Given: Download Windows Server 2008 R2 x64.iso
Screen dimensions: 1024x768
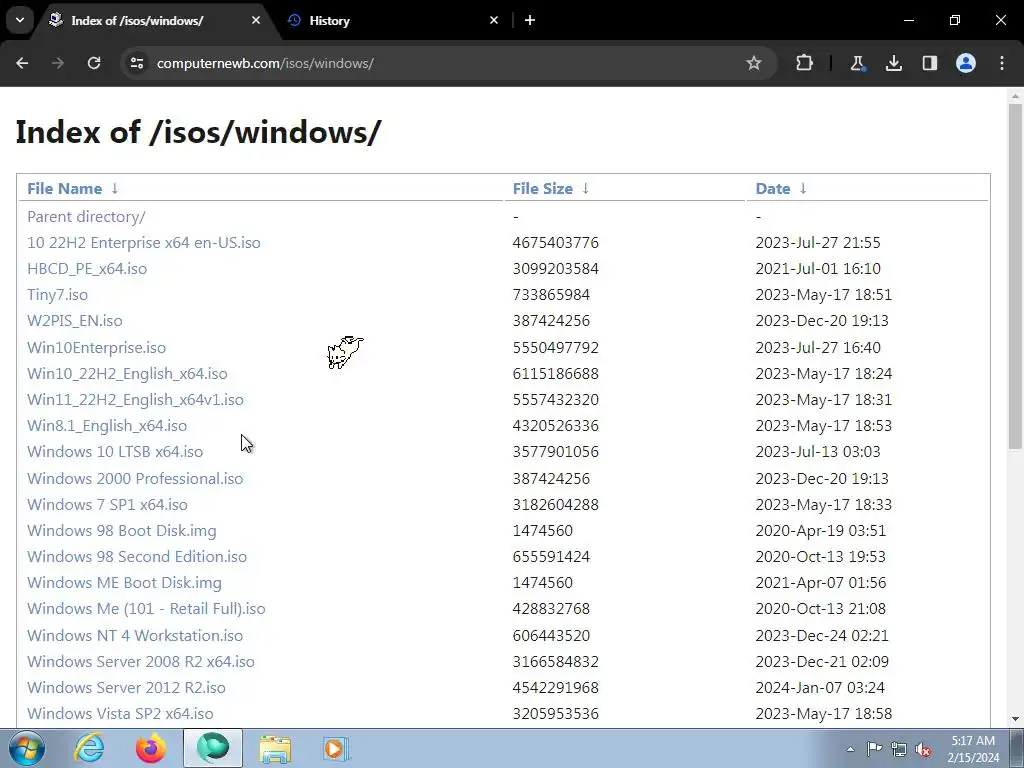Looking at the screenshot, I should [x=141, y=662].
